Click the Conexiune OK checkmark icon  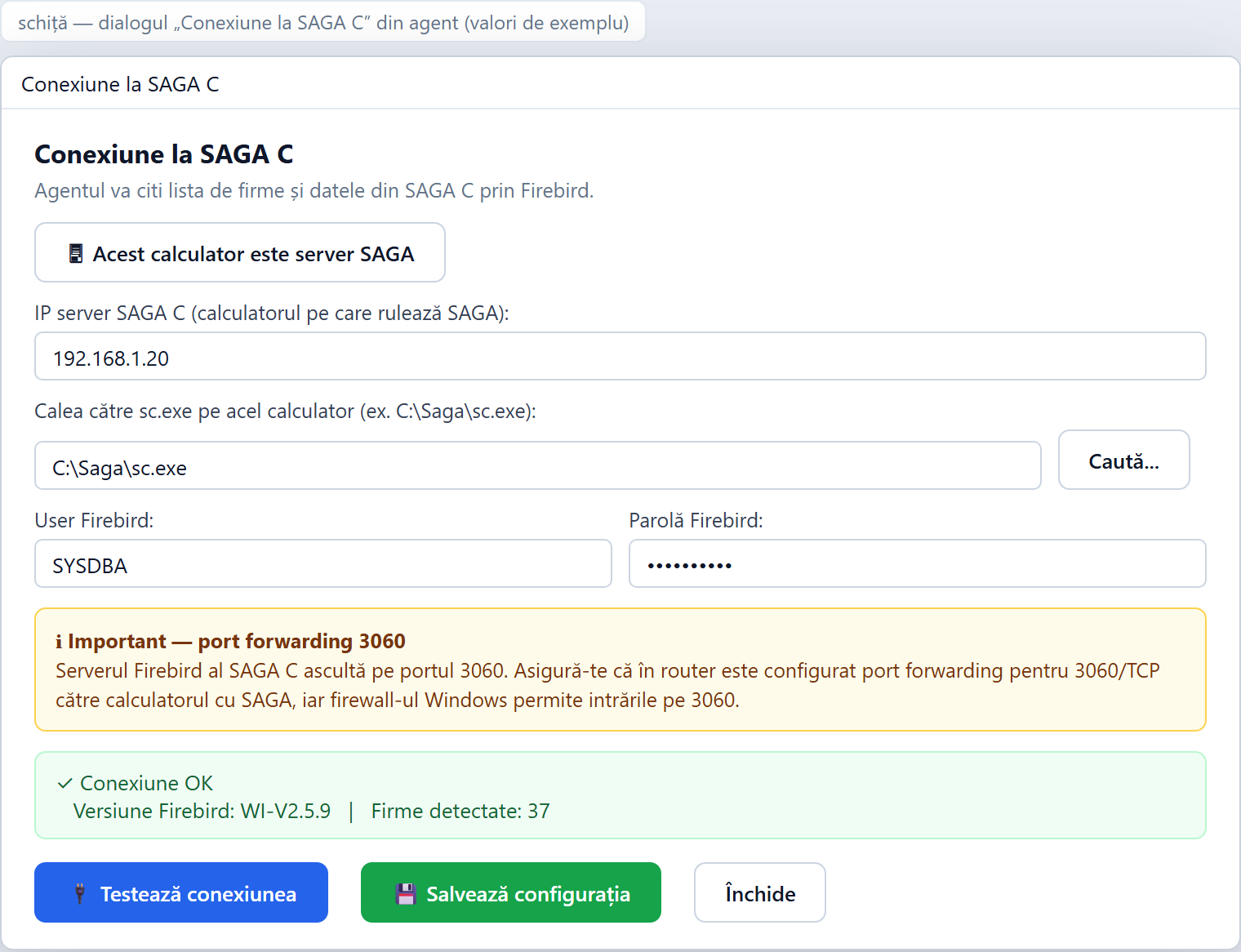(65, 784)
